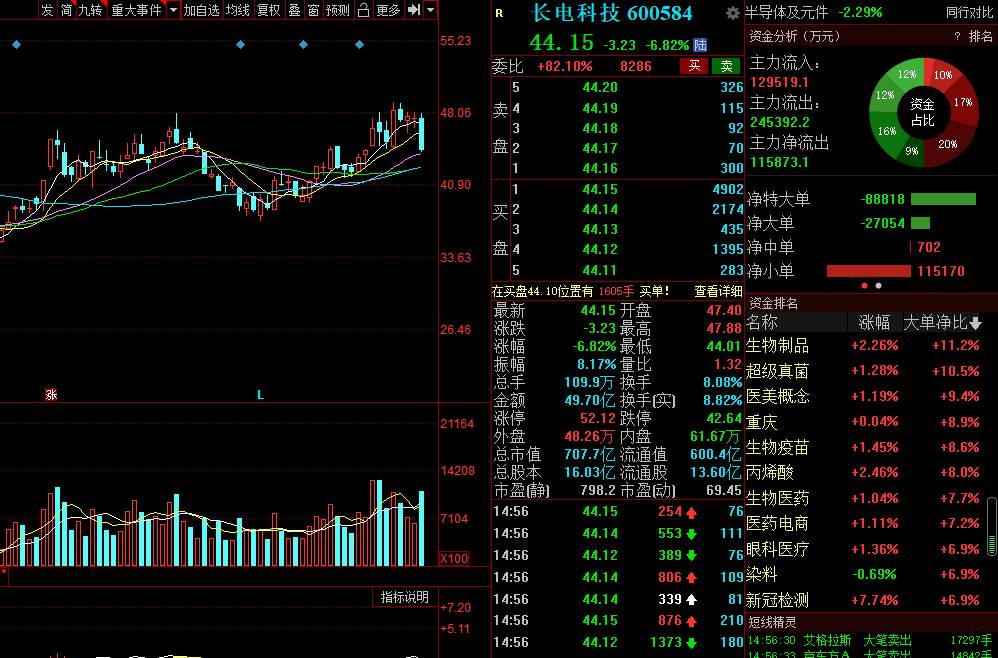Viewport: 998px width, 658px height.
Task: Sort by 大单净比 column header
Action: [x=943, y=323]
